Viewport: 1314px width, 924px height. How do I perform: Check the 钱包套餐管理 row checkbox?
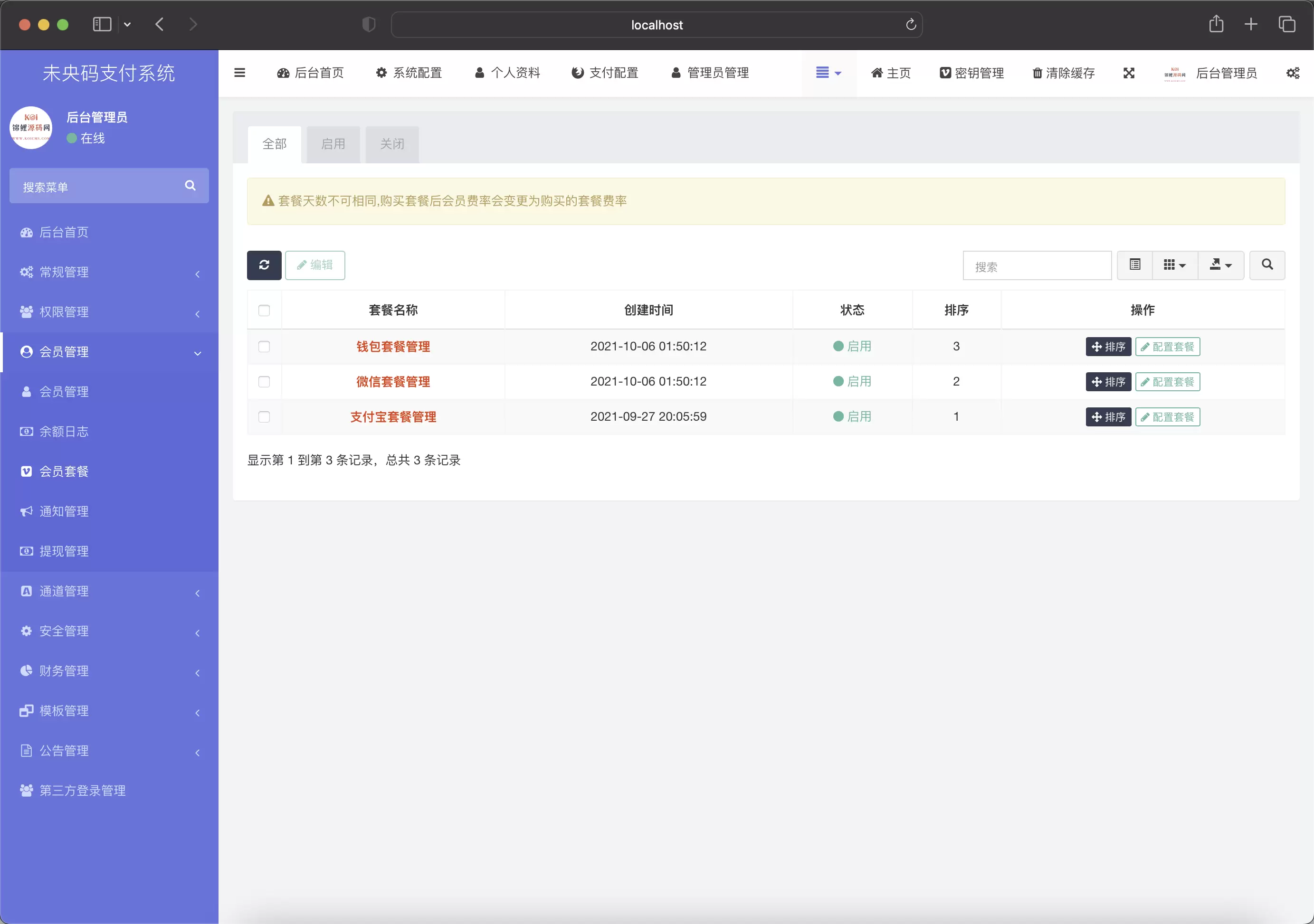(x=264, y=347)
